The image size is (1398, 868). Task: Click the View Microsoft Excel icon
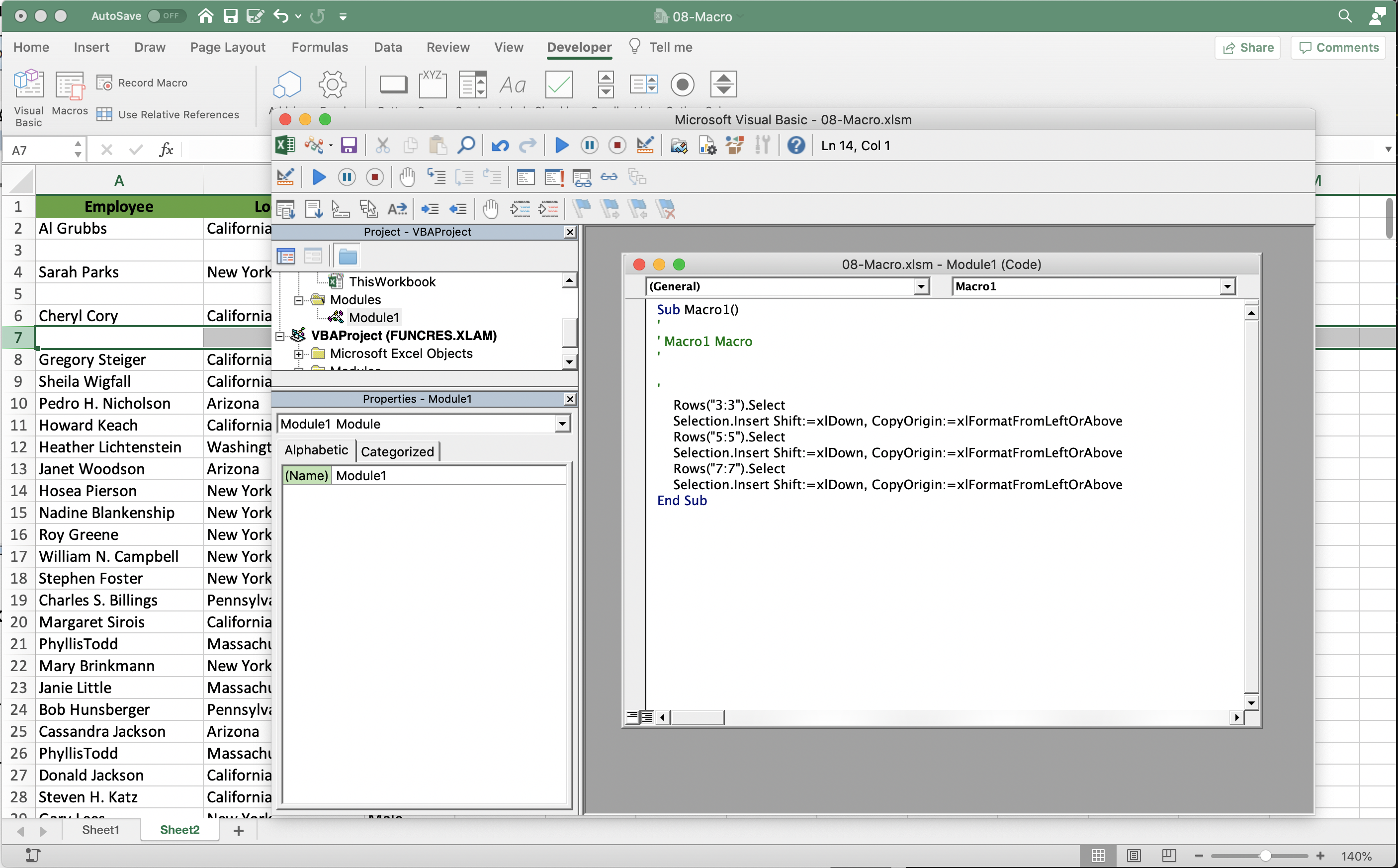point(285,146)
